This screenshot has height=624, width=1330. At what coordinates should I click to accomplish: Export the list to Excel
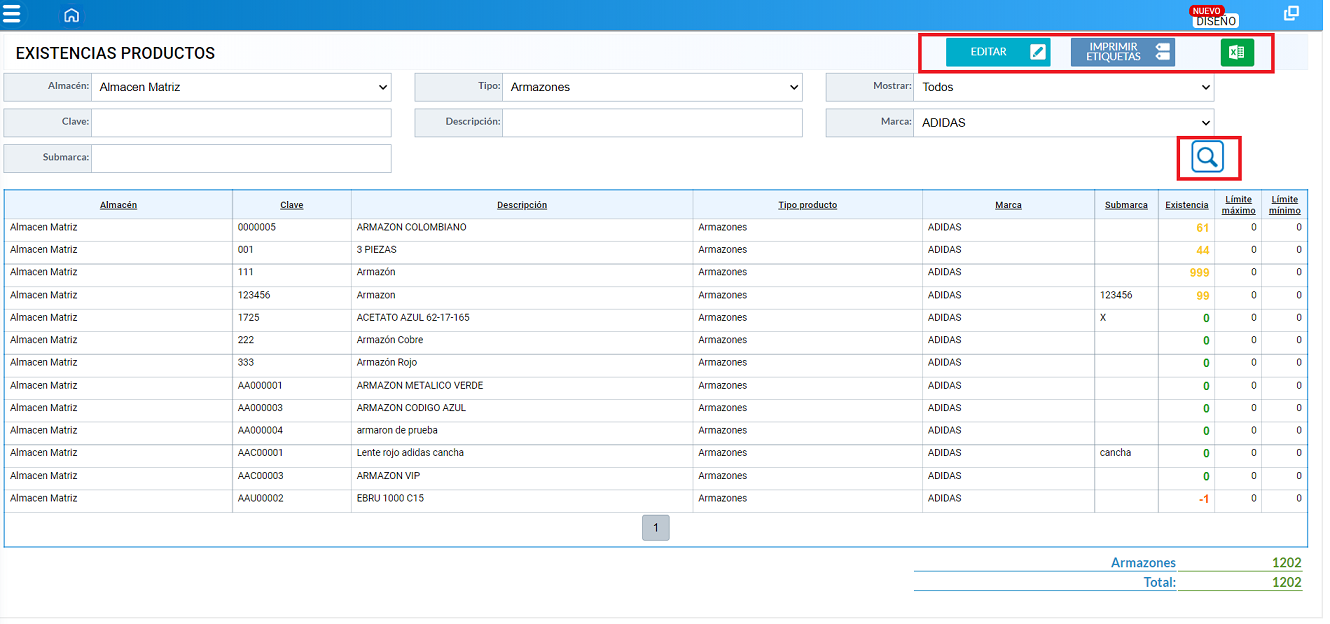(x=1237, y=52)
